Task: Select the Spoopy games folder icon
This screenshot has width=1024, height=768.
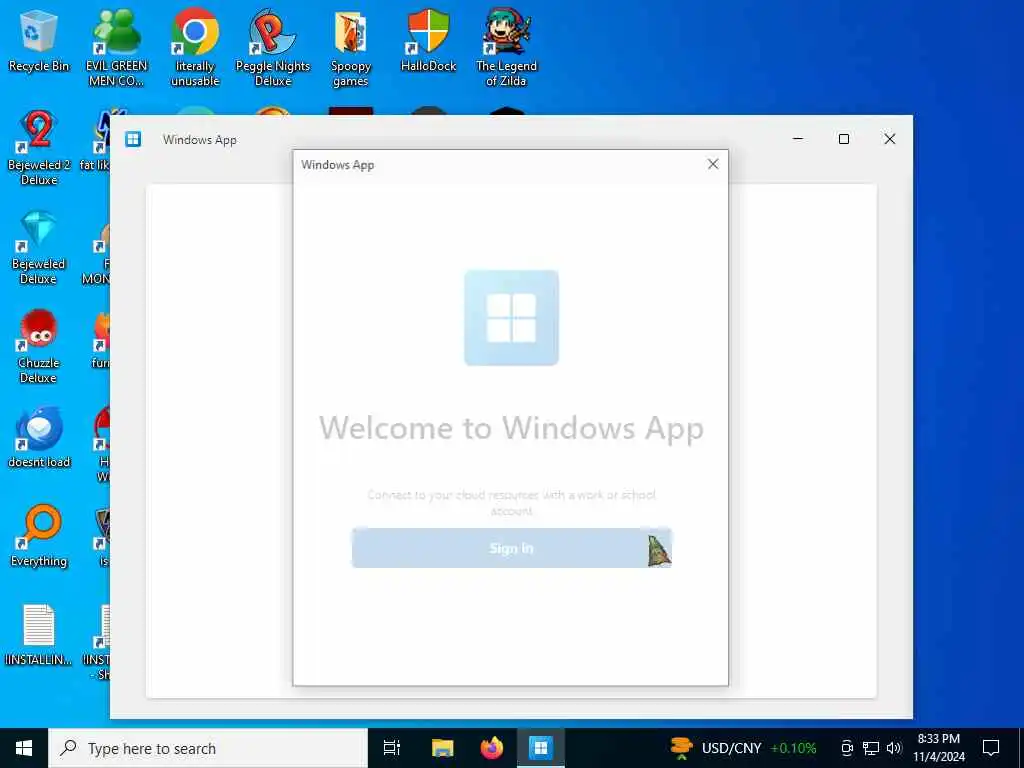Action: click(x=351, y=48)
